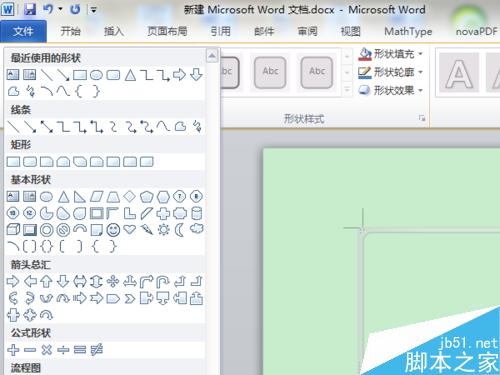Choose the plain rectangle in 矩形 section
This screenshot has width=500, height=375.
[x=13, y=162]
